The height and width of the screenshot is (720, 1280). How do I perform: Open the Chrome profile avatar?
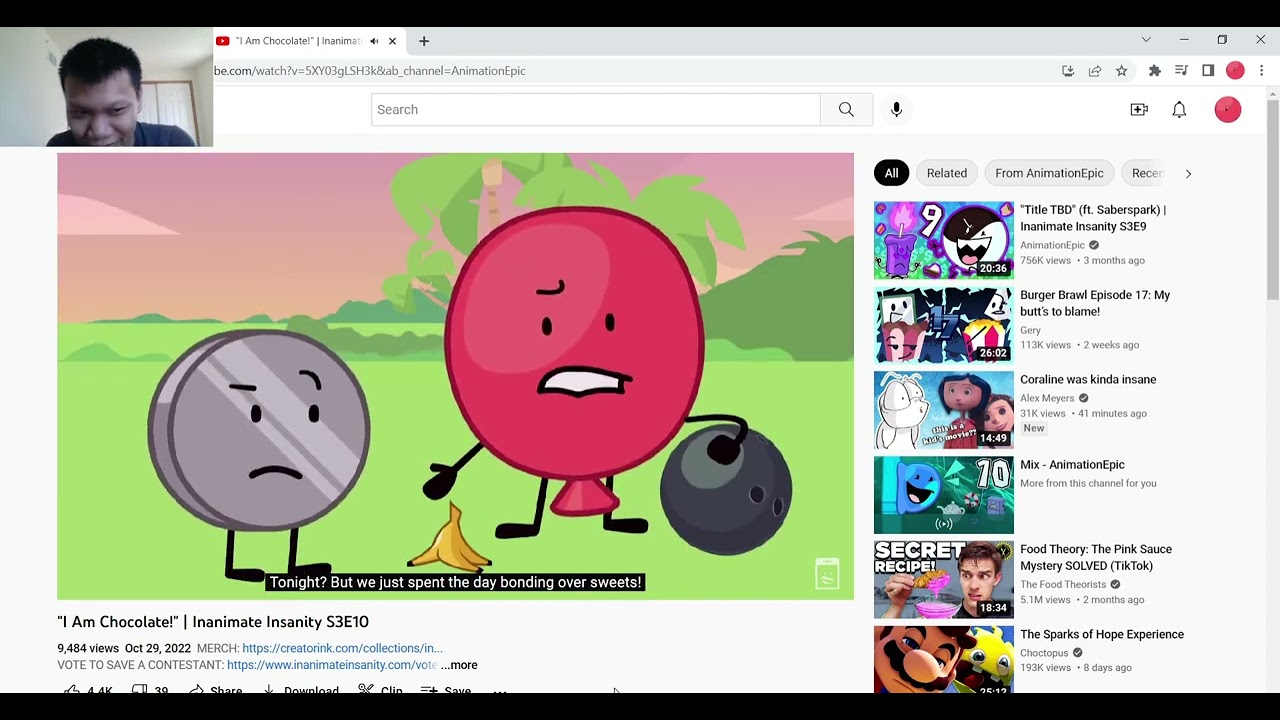pos(1235,71)
